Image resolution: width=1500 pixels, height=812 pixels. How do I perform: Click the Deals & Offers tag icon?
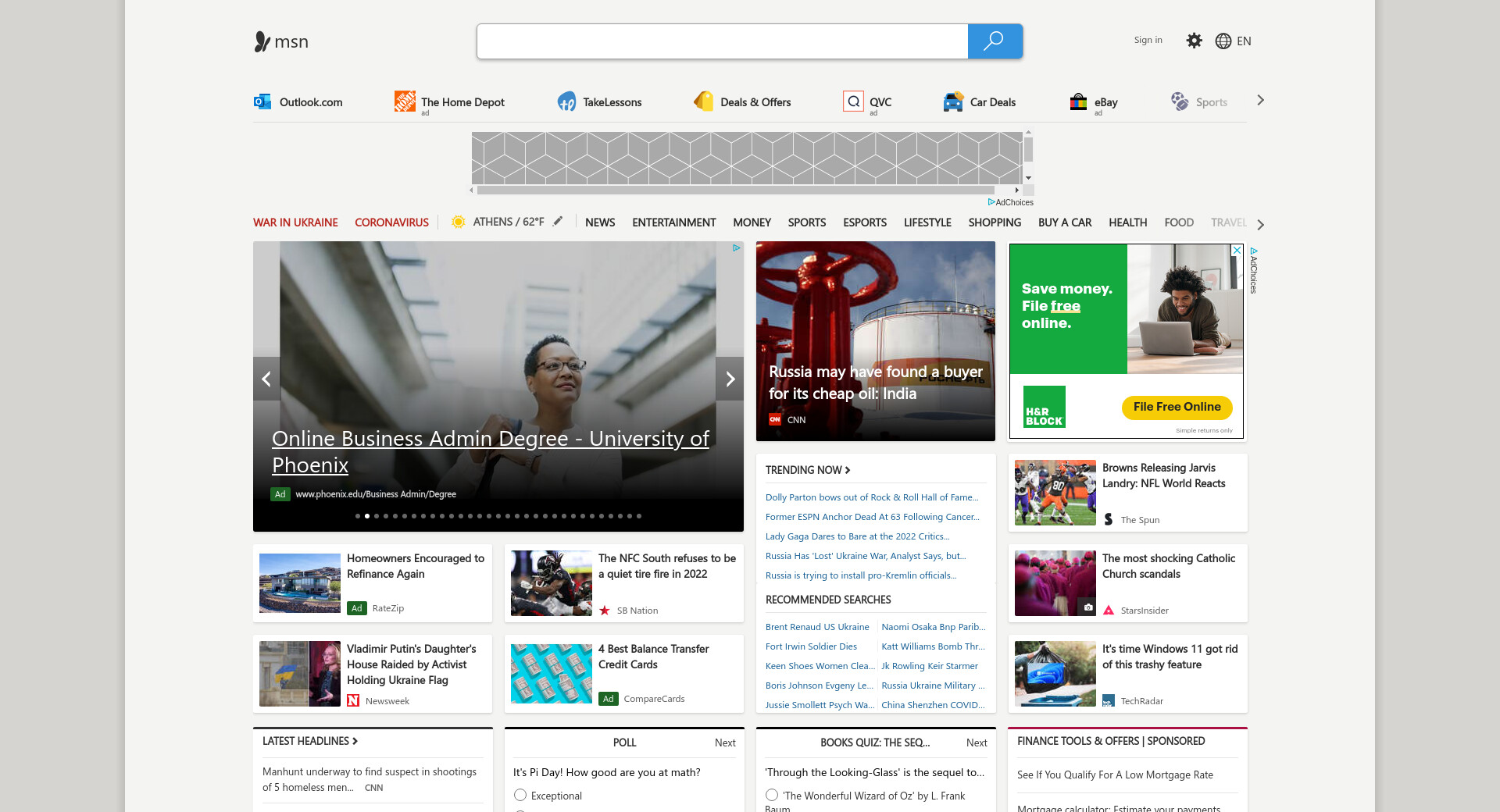(704, 101)
